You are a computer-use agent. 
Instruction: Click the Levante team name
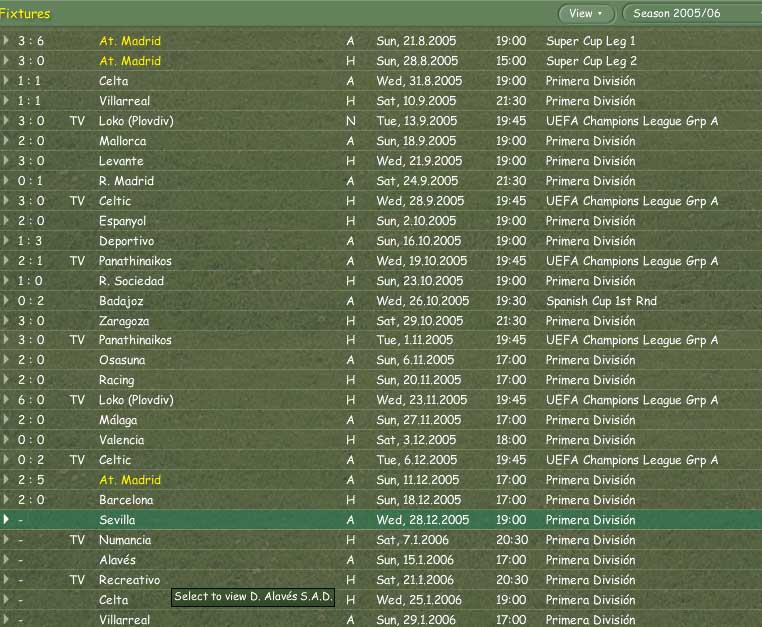[x=121, y=161]
